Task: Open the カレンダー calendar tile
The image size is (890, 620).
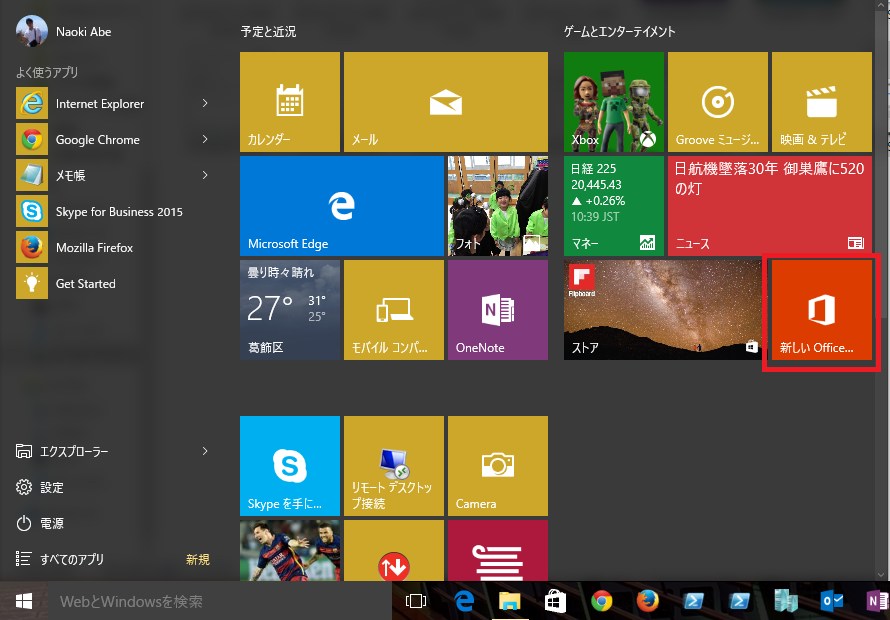Action: pos(289,102)
